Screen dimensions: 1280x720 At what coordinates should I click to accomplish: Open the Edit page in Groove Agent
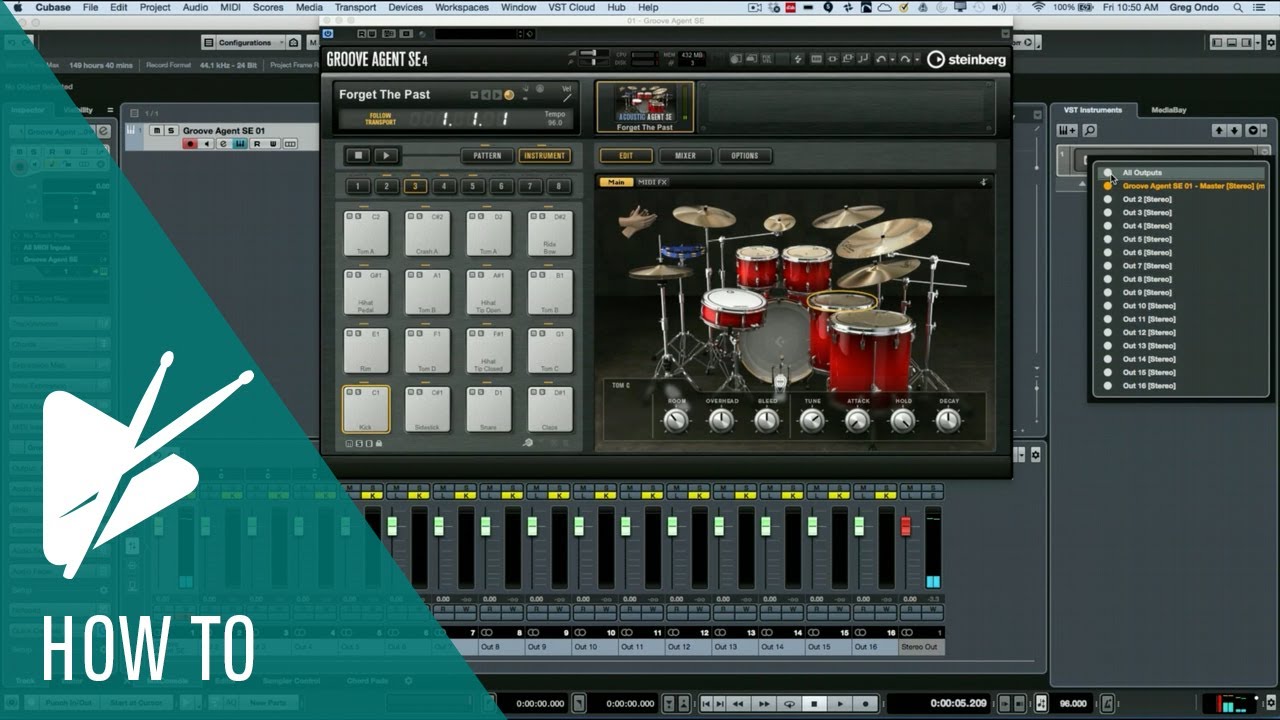point(626,156)
